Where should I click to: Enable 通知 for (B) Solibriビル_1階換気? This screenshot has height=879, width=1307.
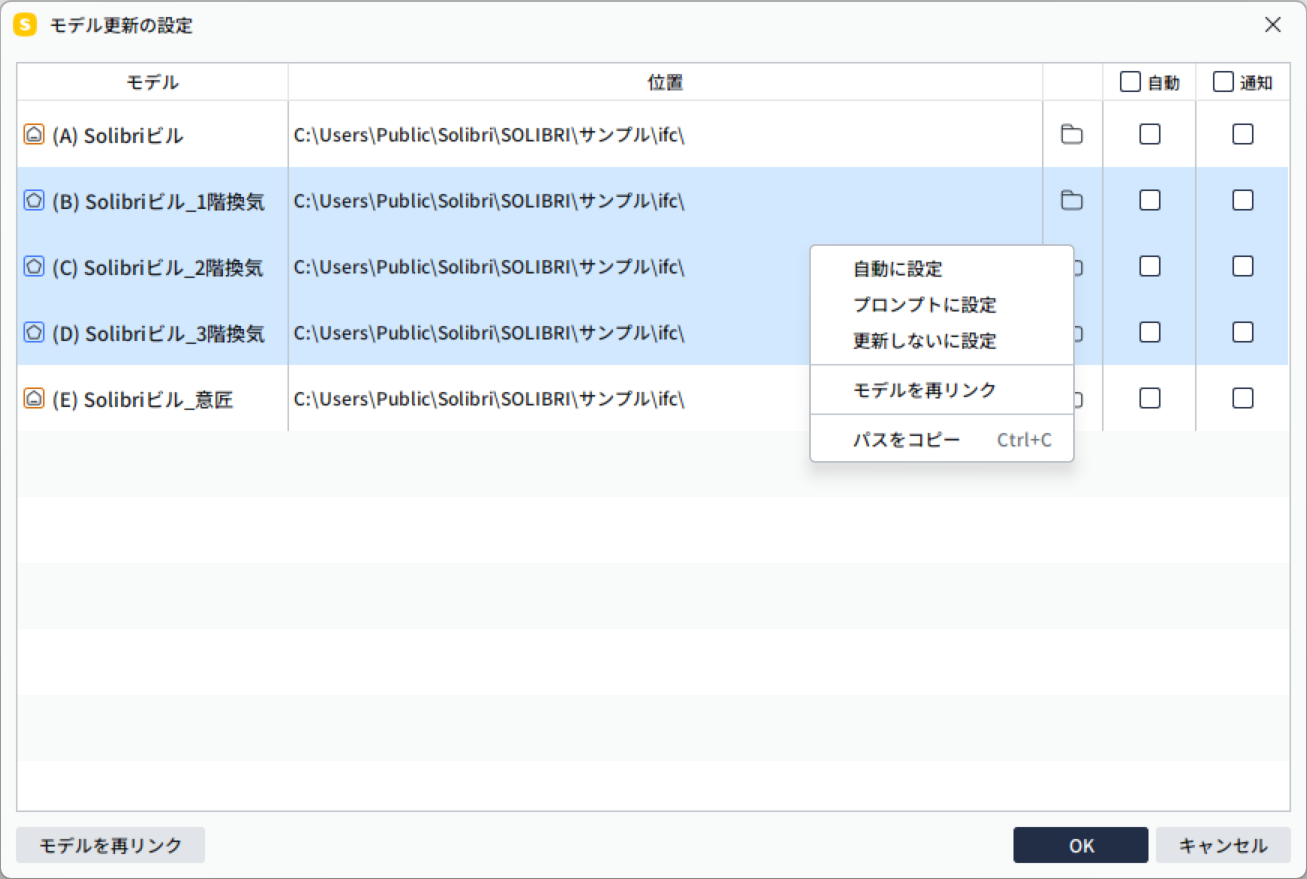click(1243, 200)
